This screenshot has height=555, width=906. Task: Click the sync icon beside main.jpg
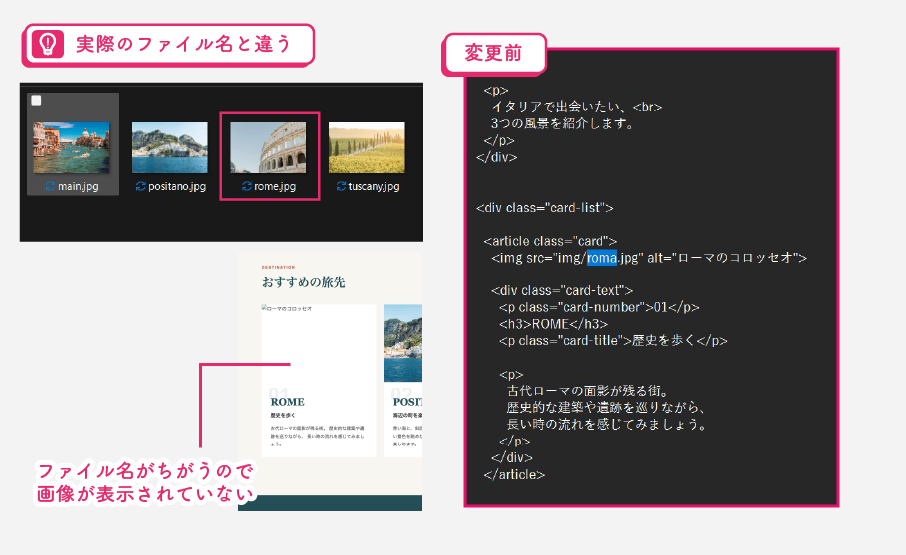tap(51, 186)
